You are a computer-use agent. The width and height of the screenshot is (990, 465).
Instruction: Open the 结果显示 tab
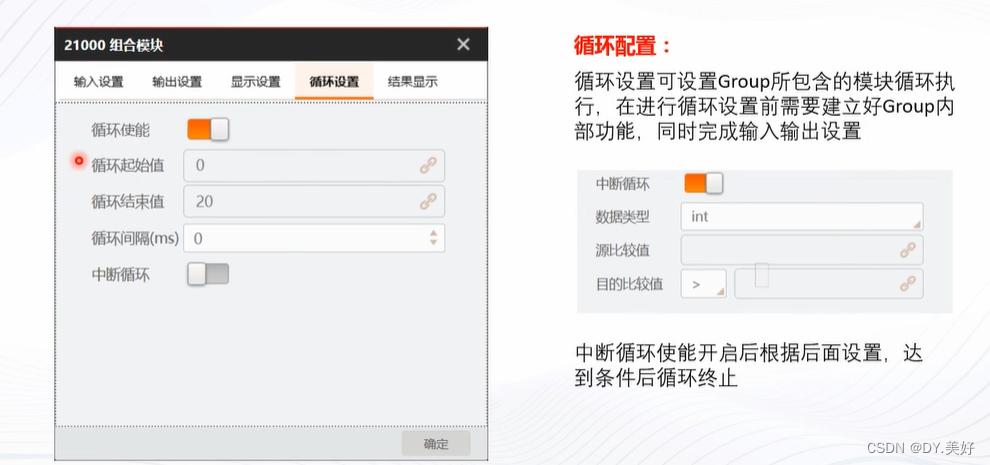coord(412,82)
